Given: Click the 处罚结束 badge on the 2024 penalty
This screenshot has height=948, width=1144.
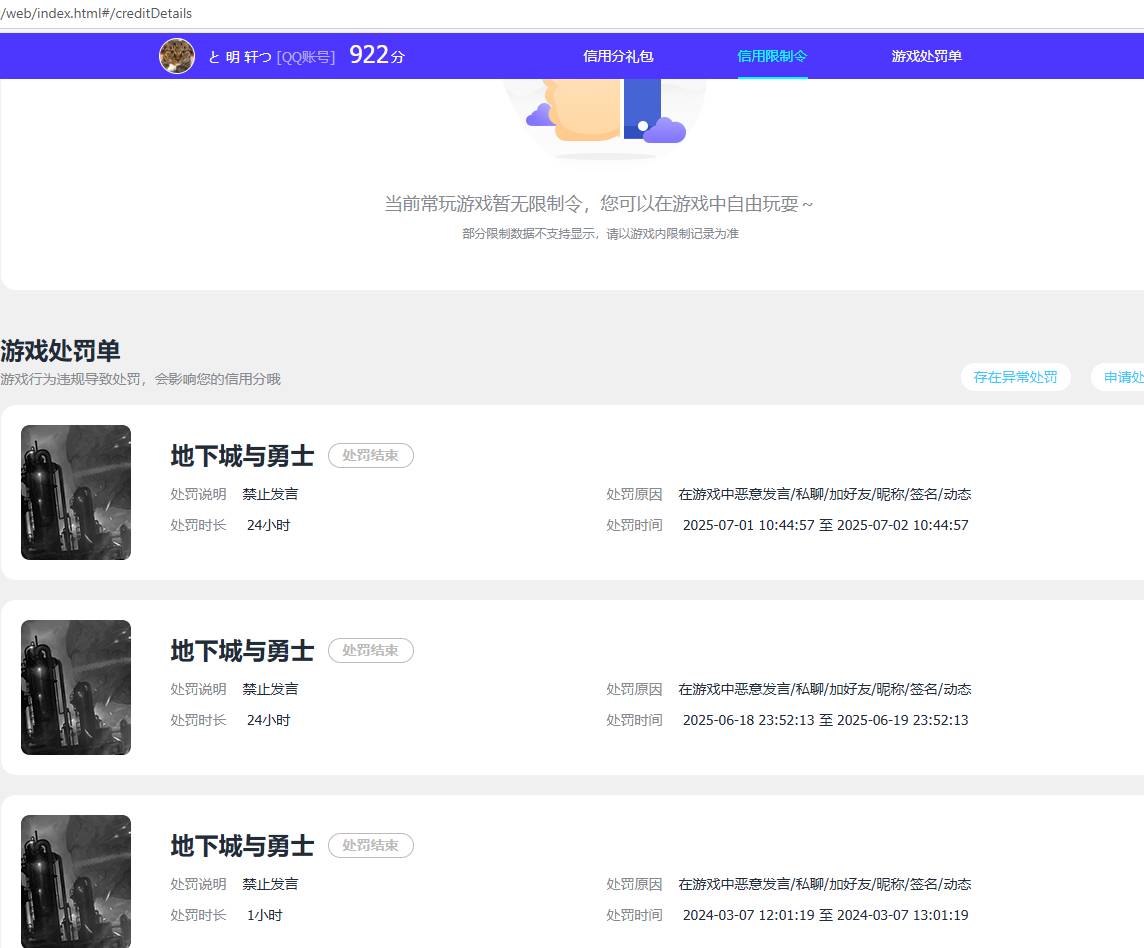Looking at the screenshot, I should pyautogui.click(x=371, y=845).
